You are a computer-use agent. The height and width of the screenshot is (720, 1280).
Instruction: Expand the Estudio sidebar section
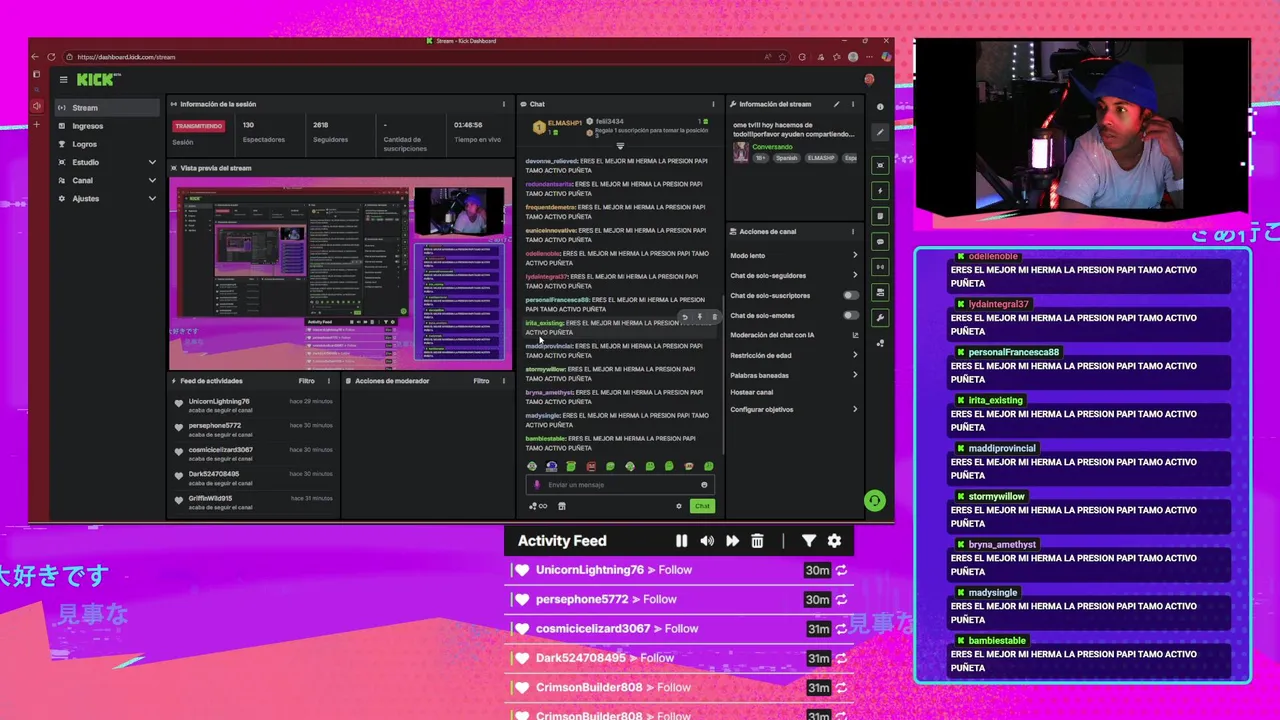point(107,162)
